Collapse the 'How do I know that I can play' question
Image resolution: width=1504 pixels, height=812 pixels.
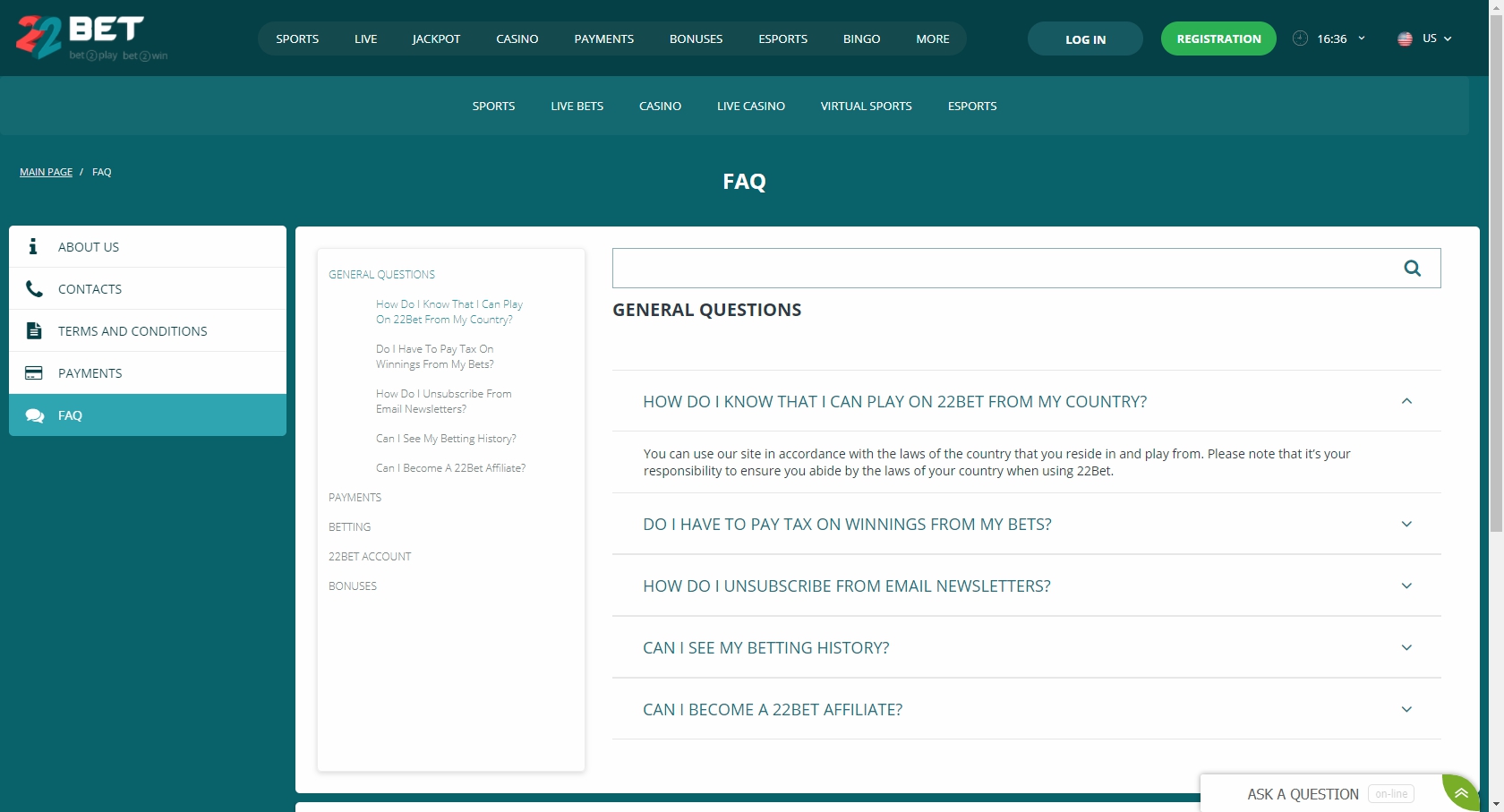[1406, 401]
